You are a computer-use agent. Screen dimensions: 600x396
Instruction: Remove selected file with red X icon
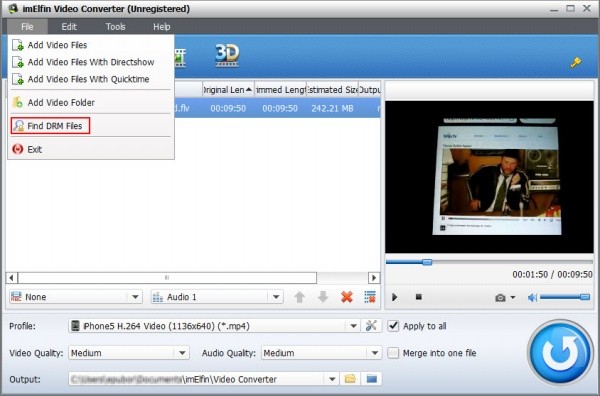(x=347, y=297)
